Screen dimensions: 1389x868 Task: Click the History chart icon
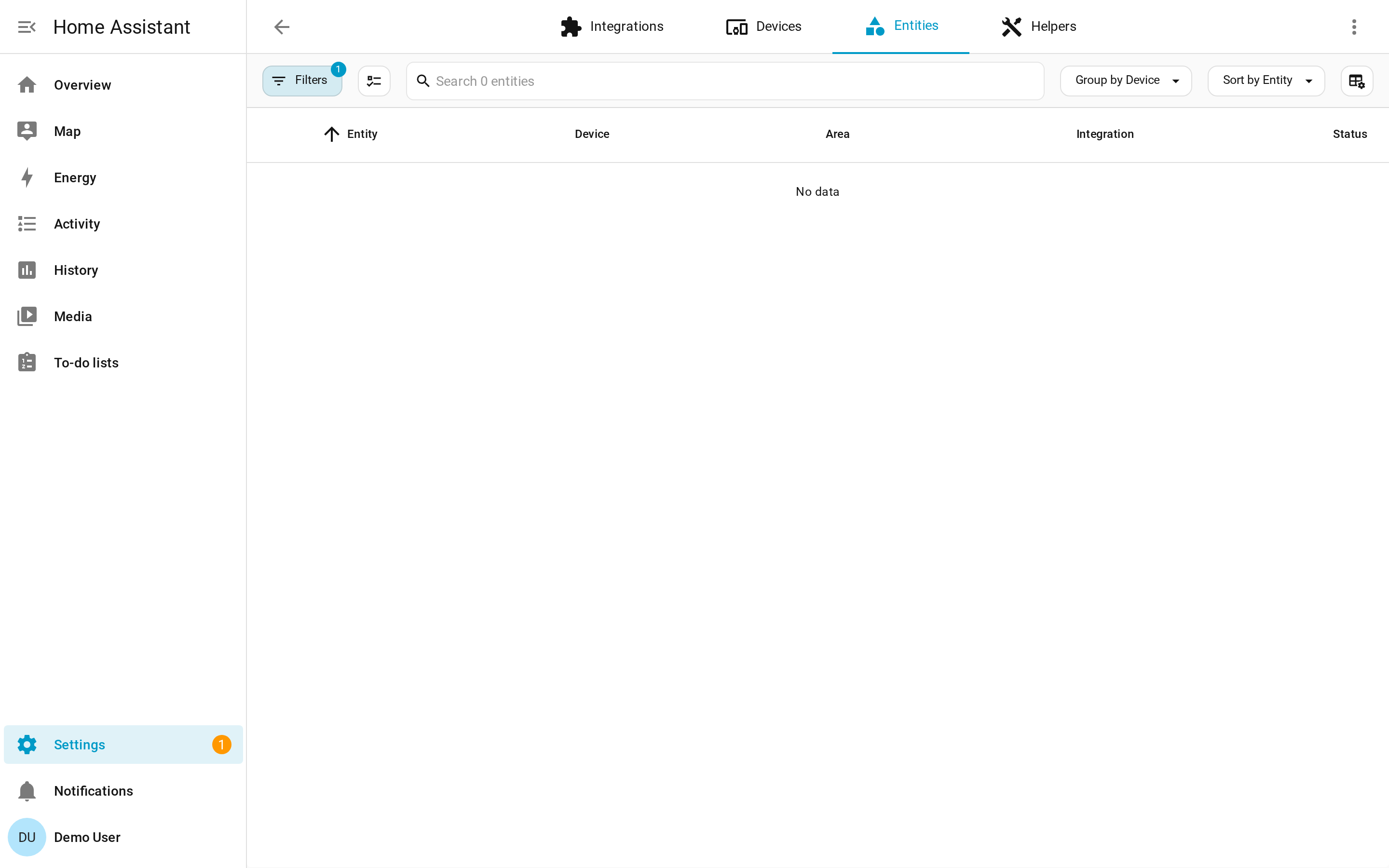point(27,270)
